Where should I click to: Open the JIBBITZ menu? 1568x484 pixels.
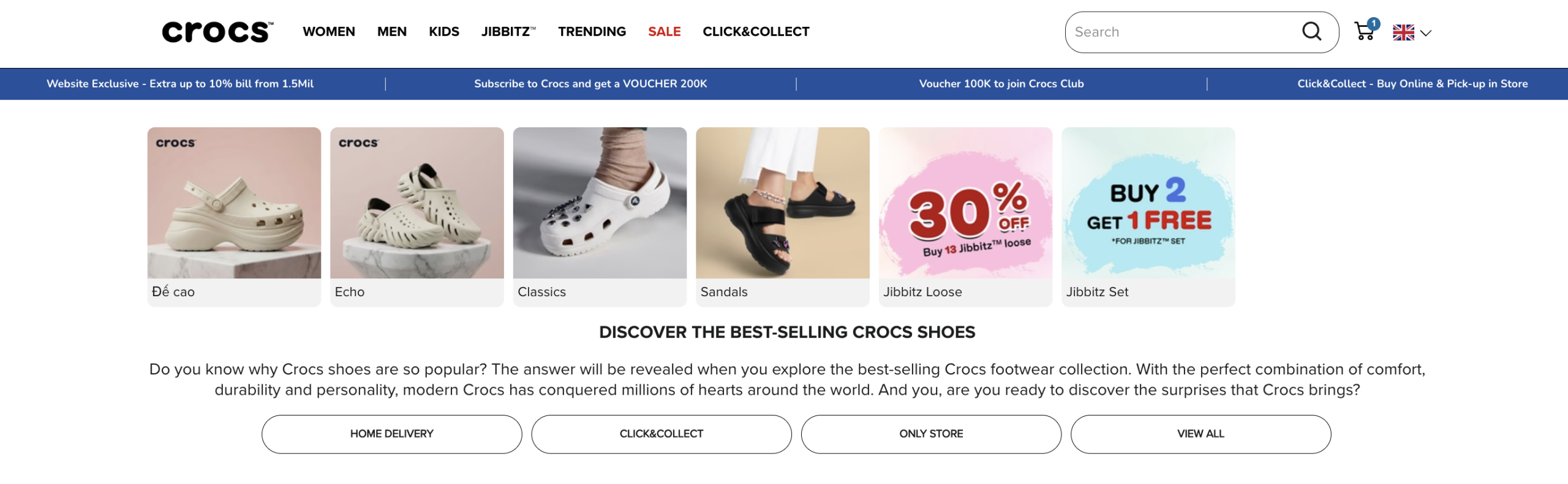coord(508,32)
